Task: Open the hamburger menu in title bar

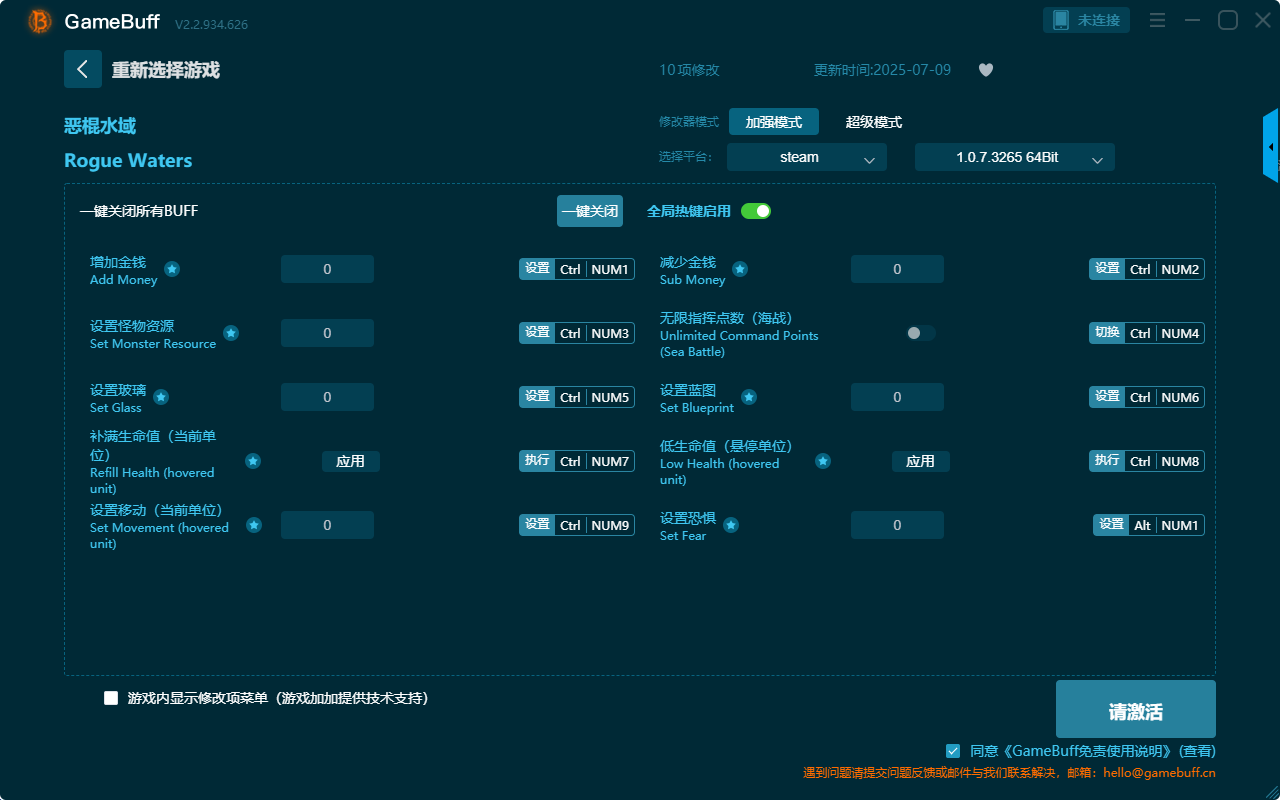Action: pos(1157,20)
